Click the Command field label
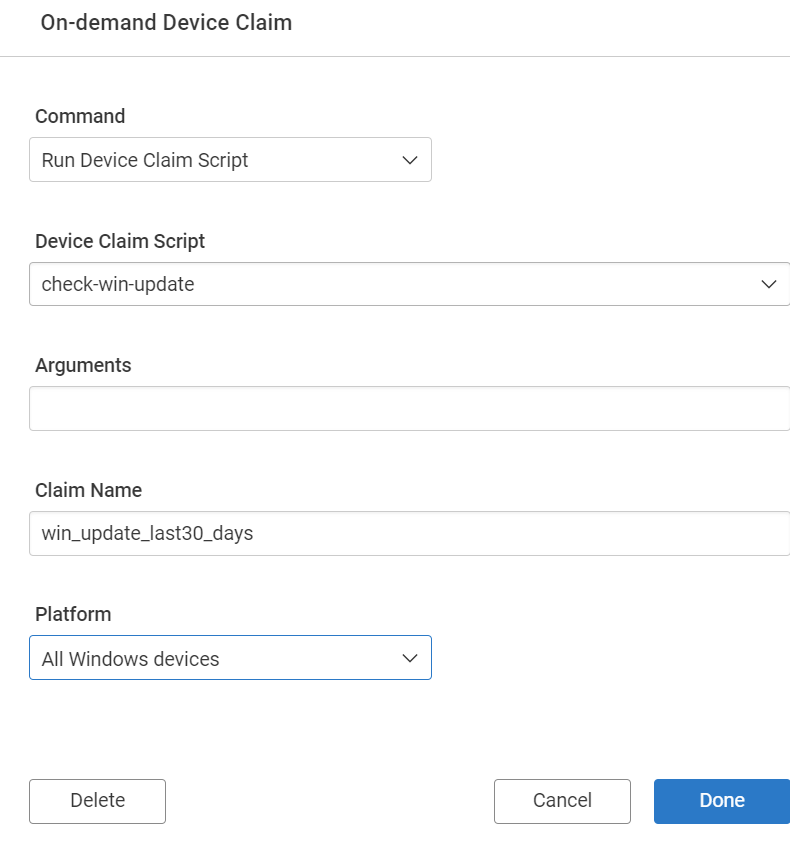The width and height of the screenshot is (790, 844). click(x=79, y=116)
